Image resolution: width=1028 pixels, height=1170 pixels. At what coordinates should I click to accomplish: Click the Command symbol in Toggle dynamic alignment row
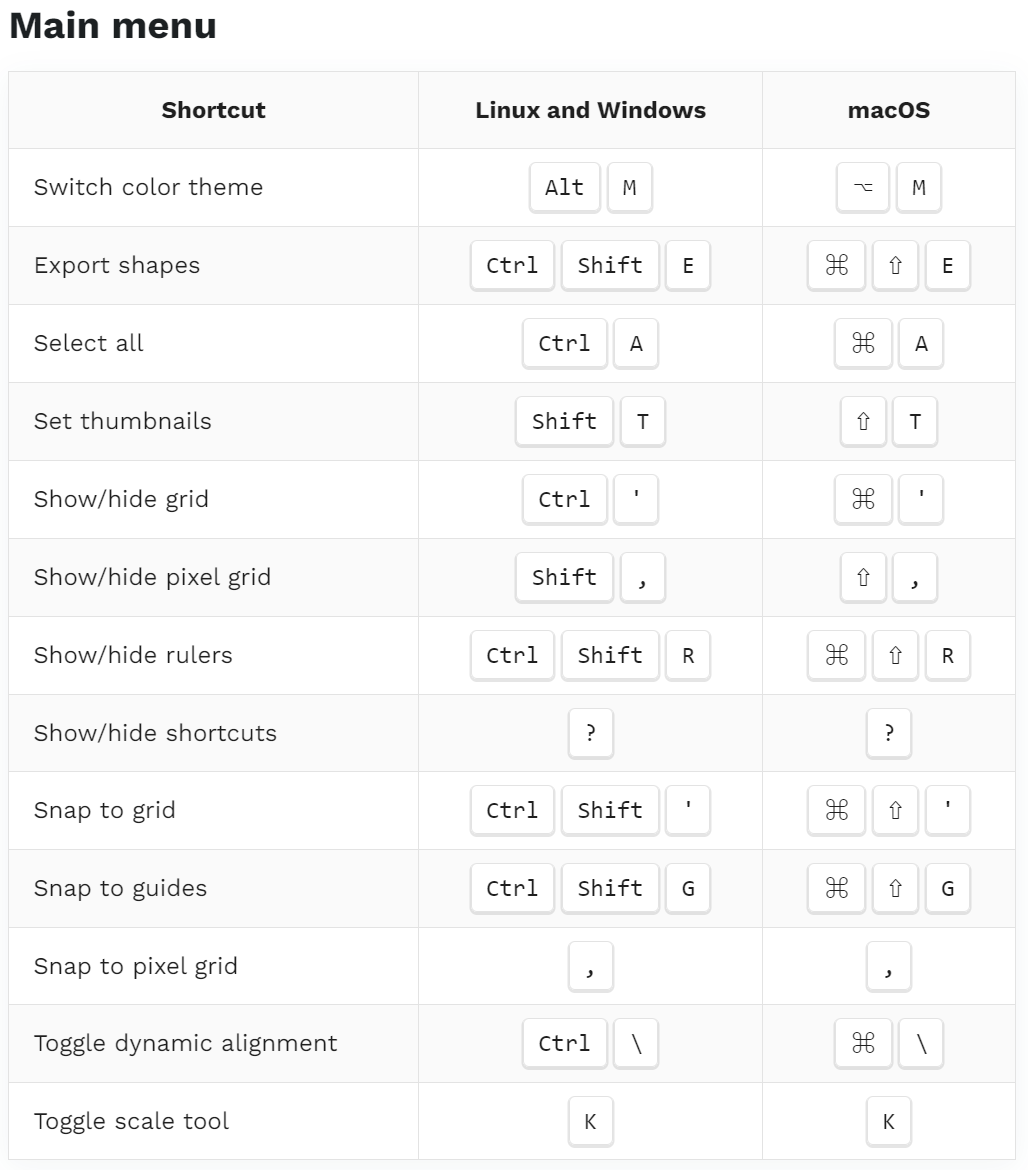[863, 1044]
